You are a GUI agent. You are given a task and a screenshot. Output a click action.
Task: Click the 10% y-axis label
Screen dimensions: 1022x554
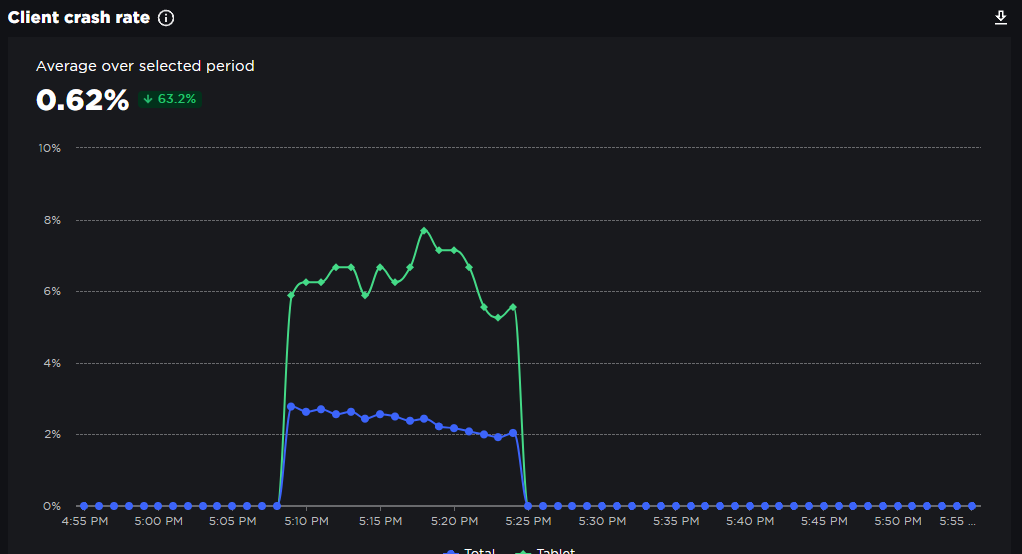(49, 148)
